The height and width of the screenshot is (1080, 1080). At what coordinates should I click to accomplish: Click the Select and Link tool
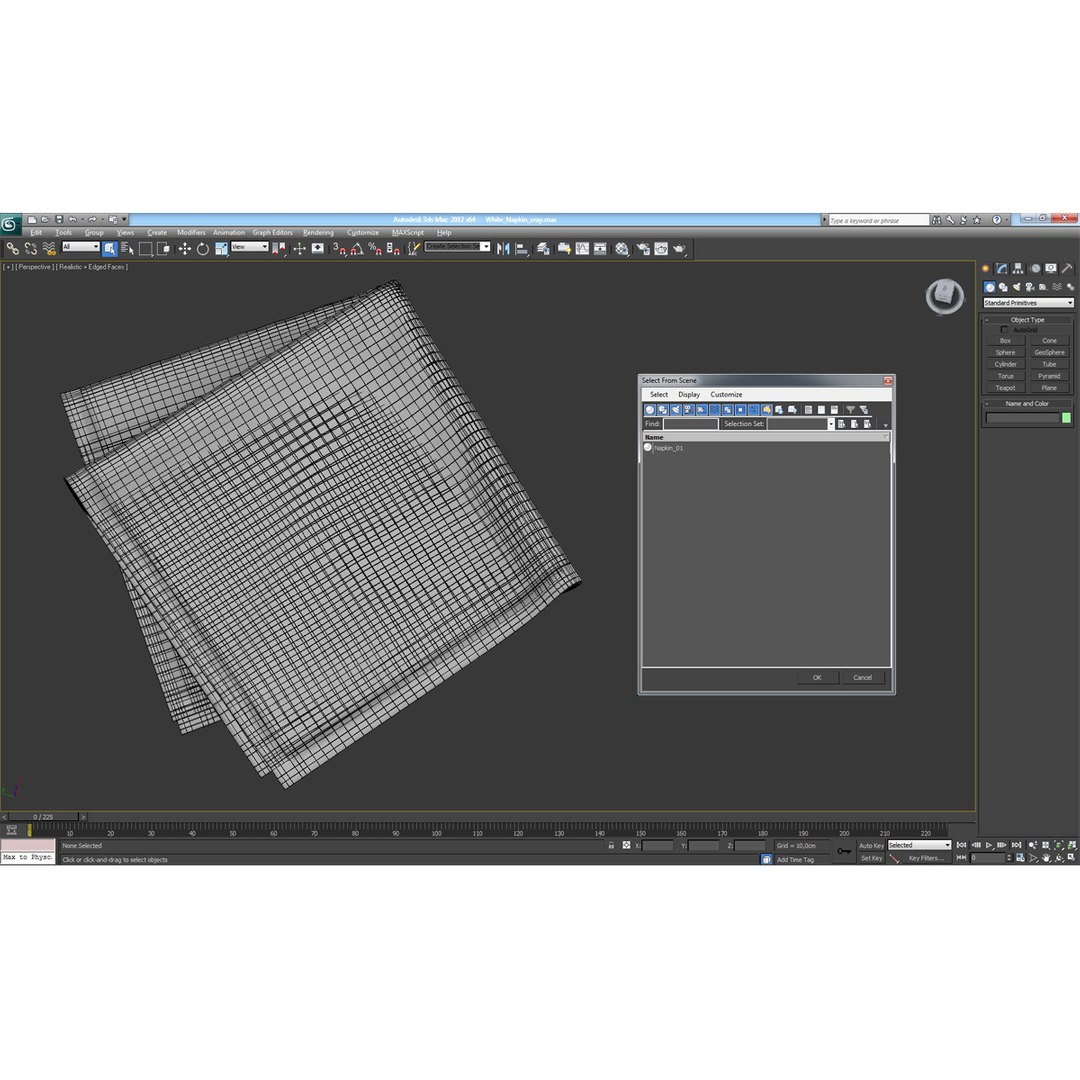[x=12, y=249]
